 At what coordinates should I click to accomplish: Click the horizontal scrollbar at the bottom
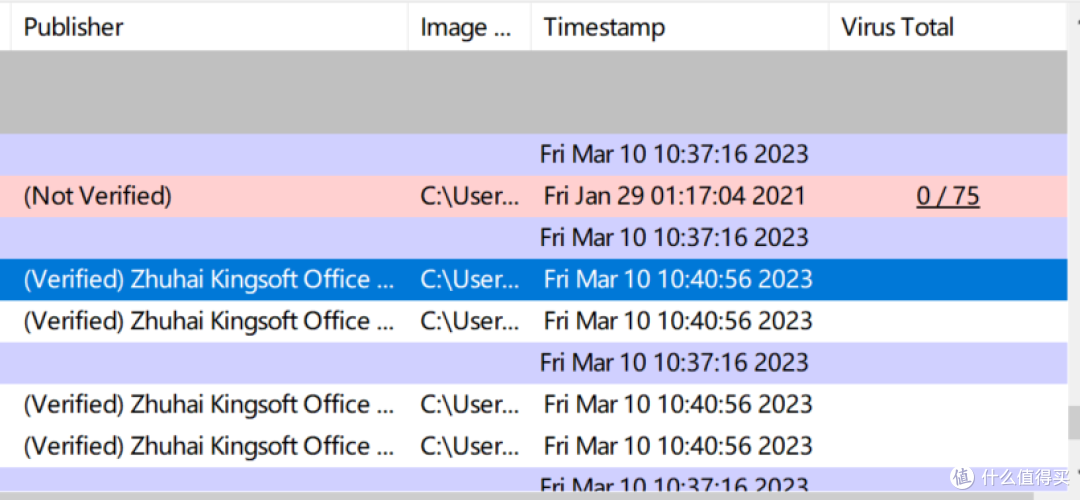[x=517, y=495]
